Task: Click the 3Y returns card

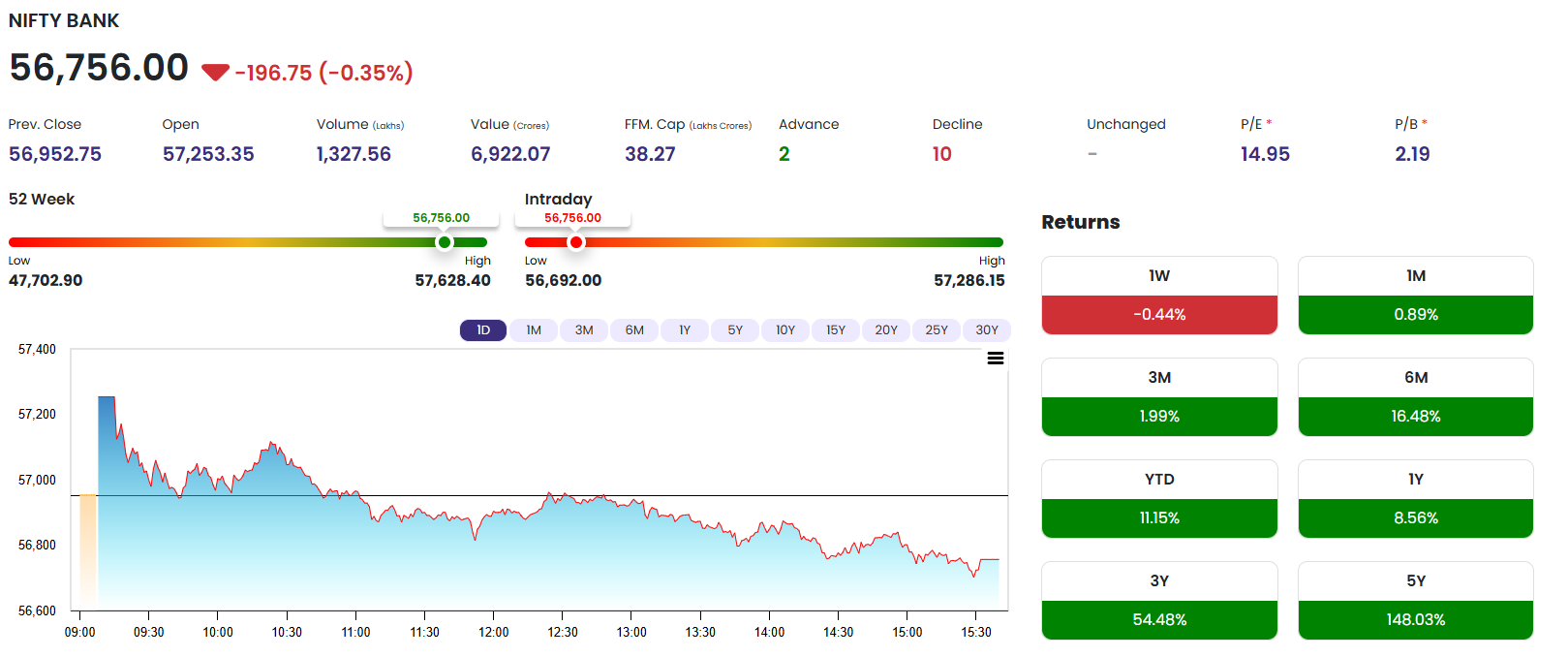Action: point(1159,601)
